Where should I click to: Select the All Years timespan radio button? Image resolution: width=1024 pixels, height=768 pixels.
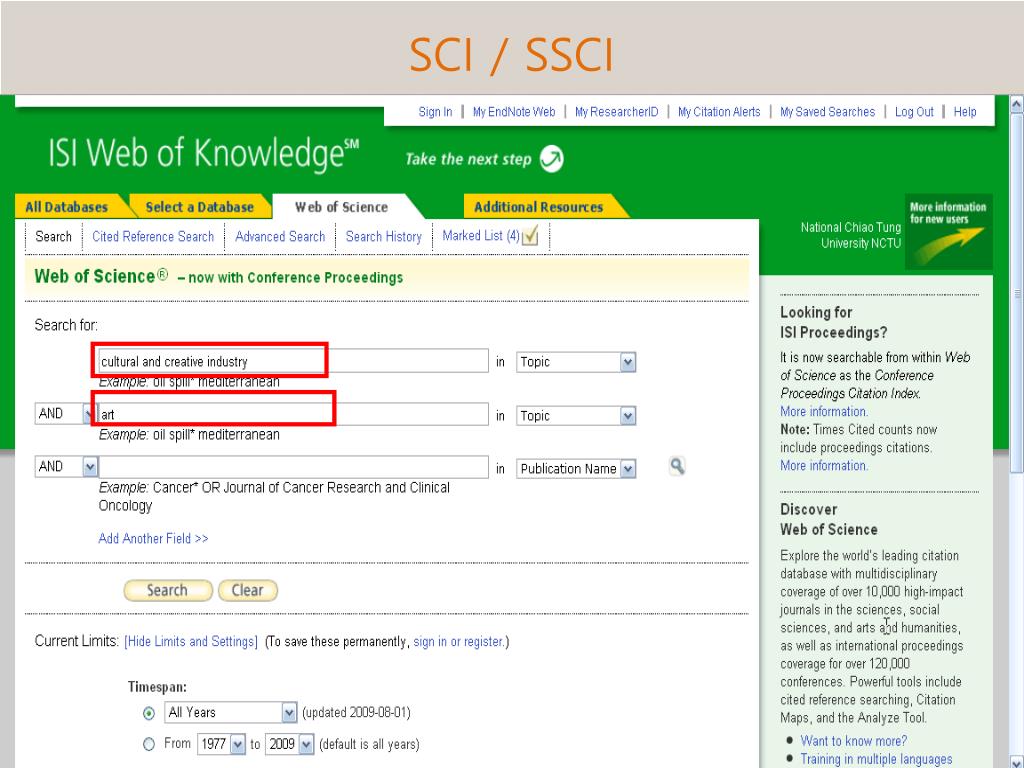149,713
